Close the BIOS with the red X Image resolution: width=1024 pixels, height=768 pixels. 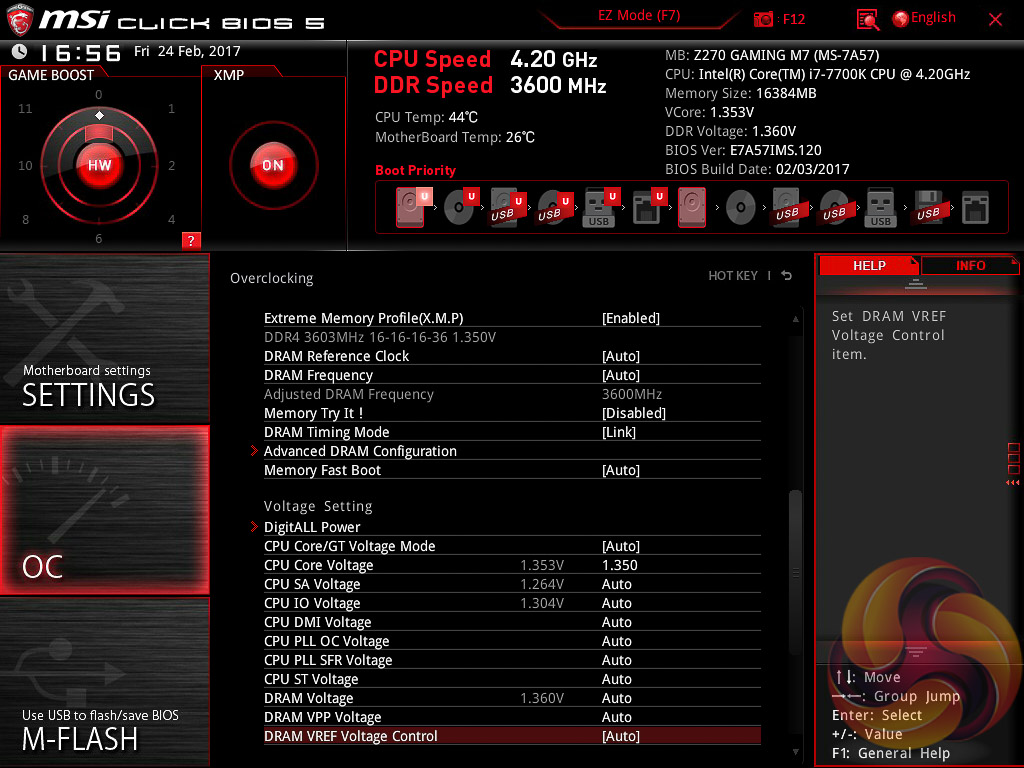(995, 20)
